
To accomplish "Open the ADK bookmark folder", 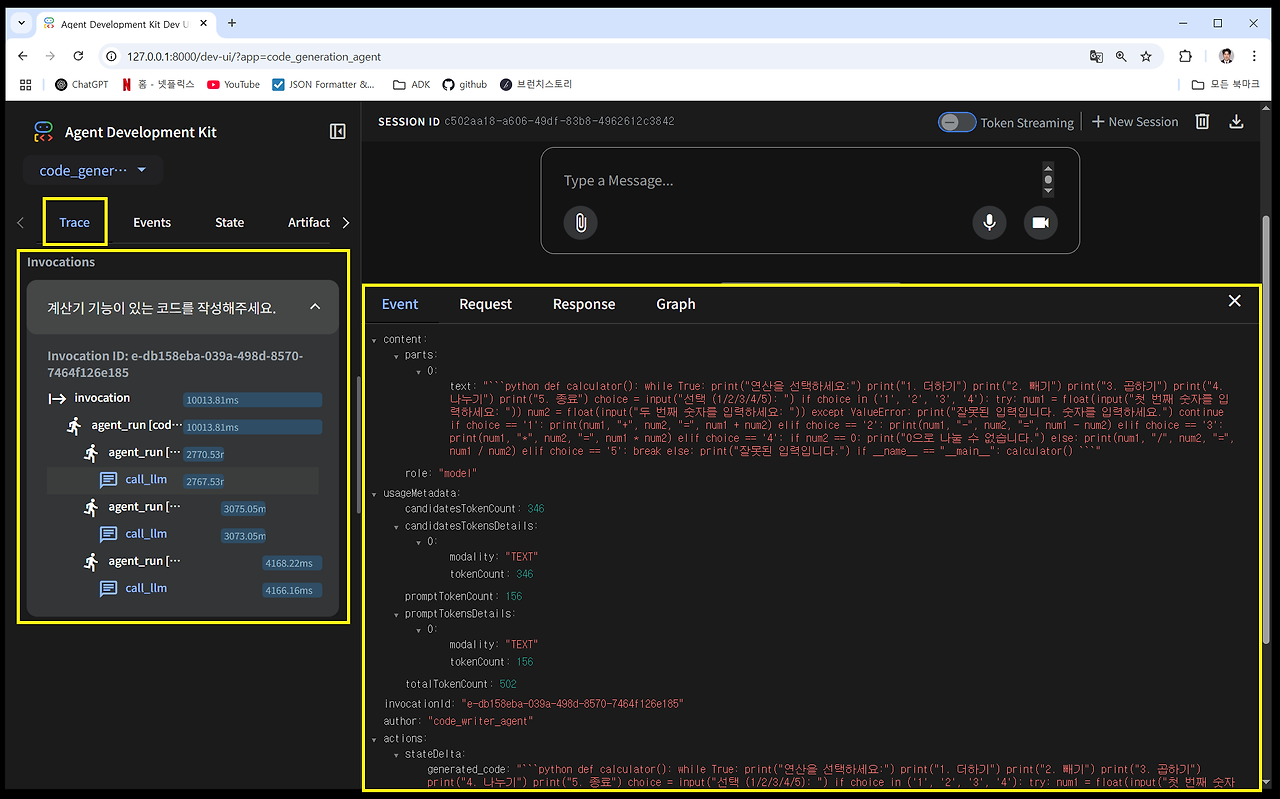I will click(412, 85).
